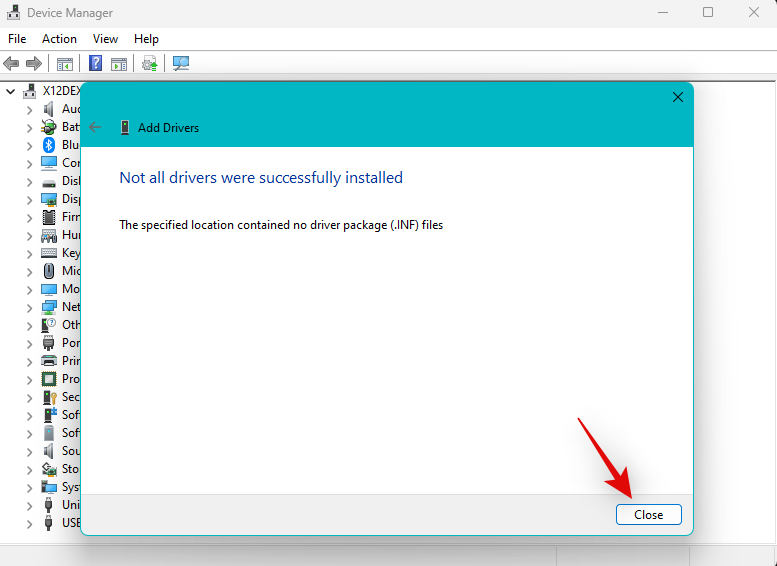Click the heading 'Not all drivers were successfully installed'
The height and width of the screenshot is (566, 777).
pos(261,177)
